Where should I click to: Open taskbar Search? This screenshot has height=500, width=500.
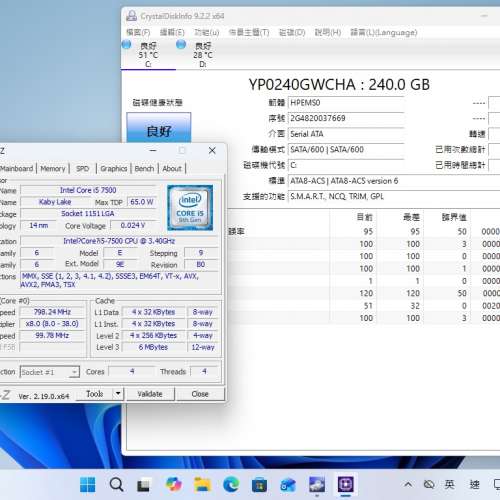pyautogui.click(x=116, y=484)
